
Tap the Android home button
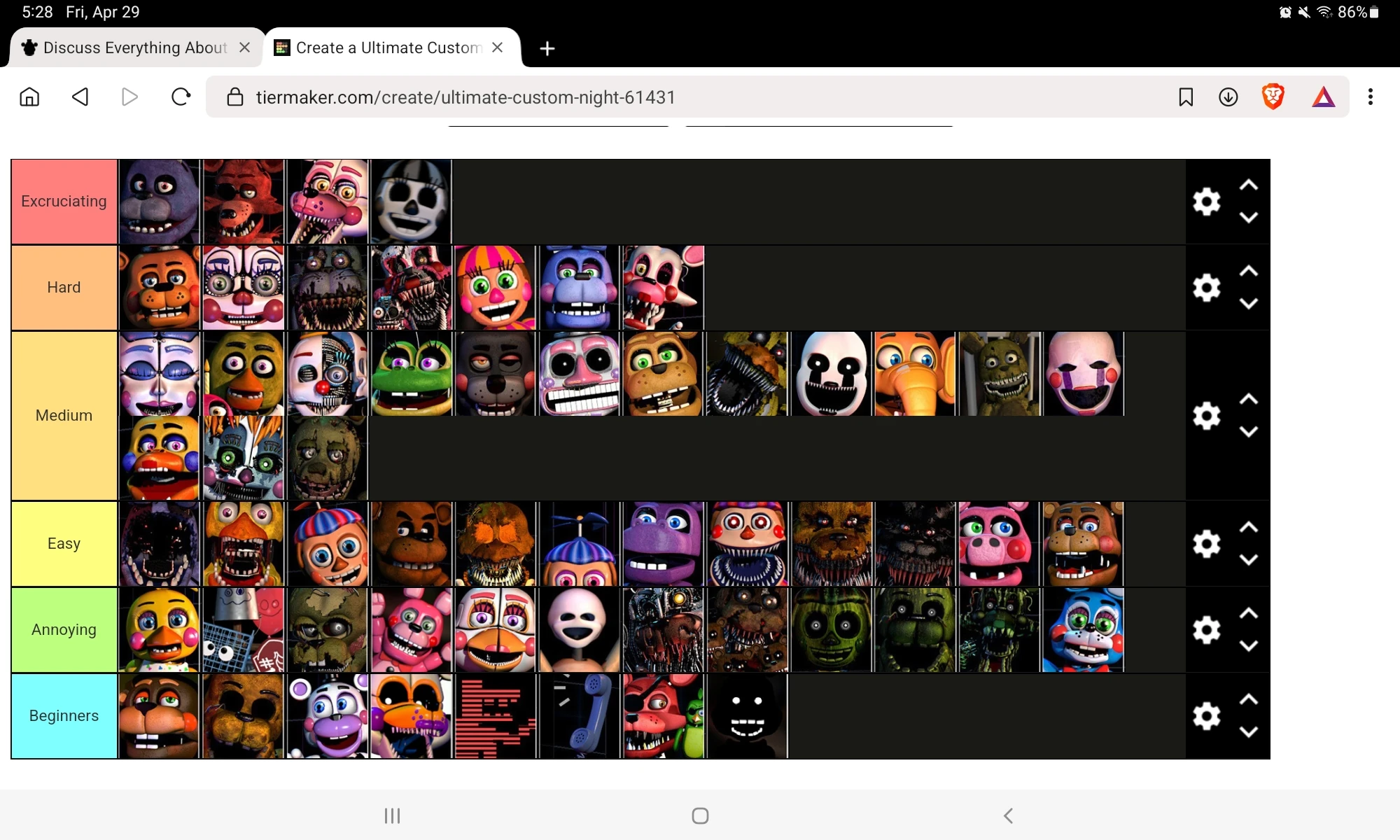point(699,815)
